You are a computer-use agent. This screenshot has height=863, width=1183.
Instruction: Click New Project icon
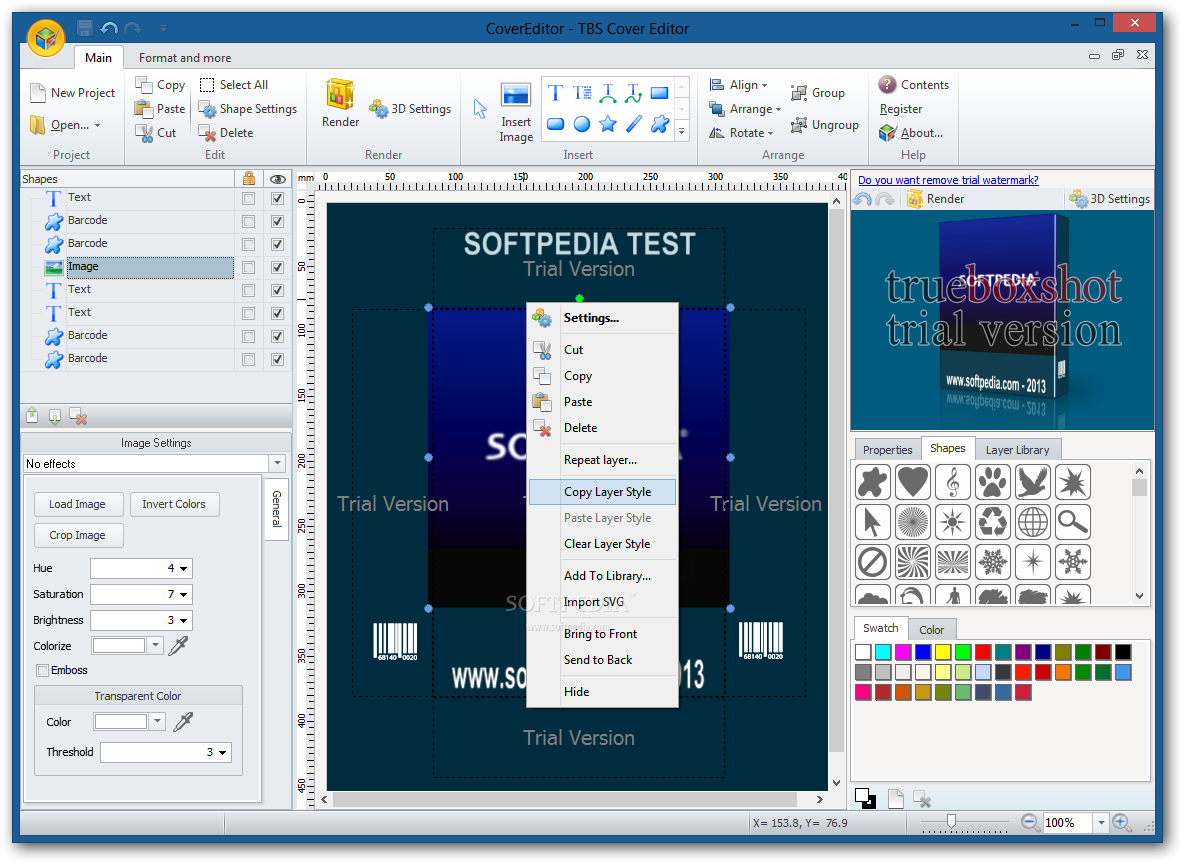[38, 93]
